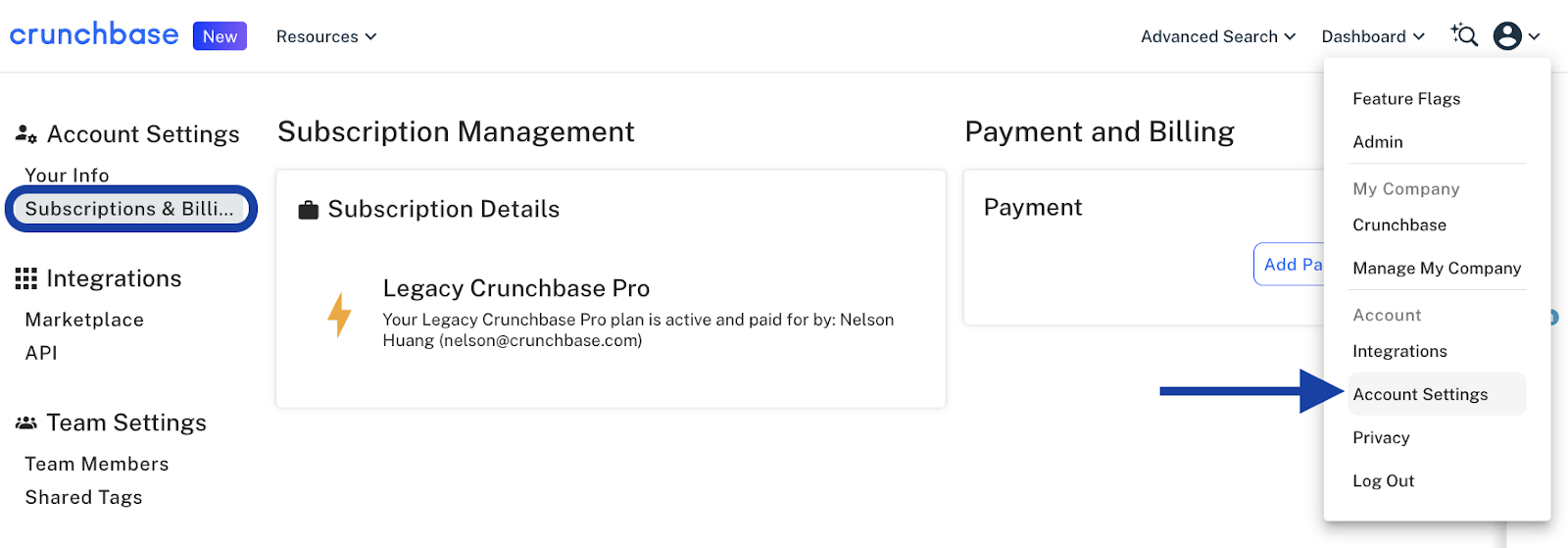The image size is (1568, 548).
Task: Expand the Advanced Search dropdown
Action: pyautogui.click(x=1218, y=36)
